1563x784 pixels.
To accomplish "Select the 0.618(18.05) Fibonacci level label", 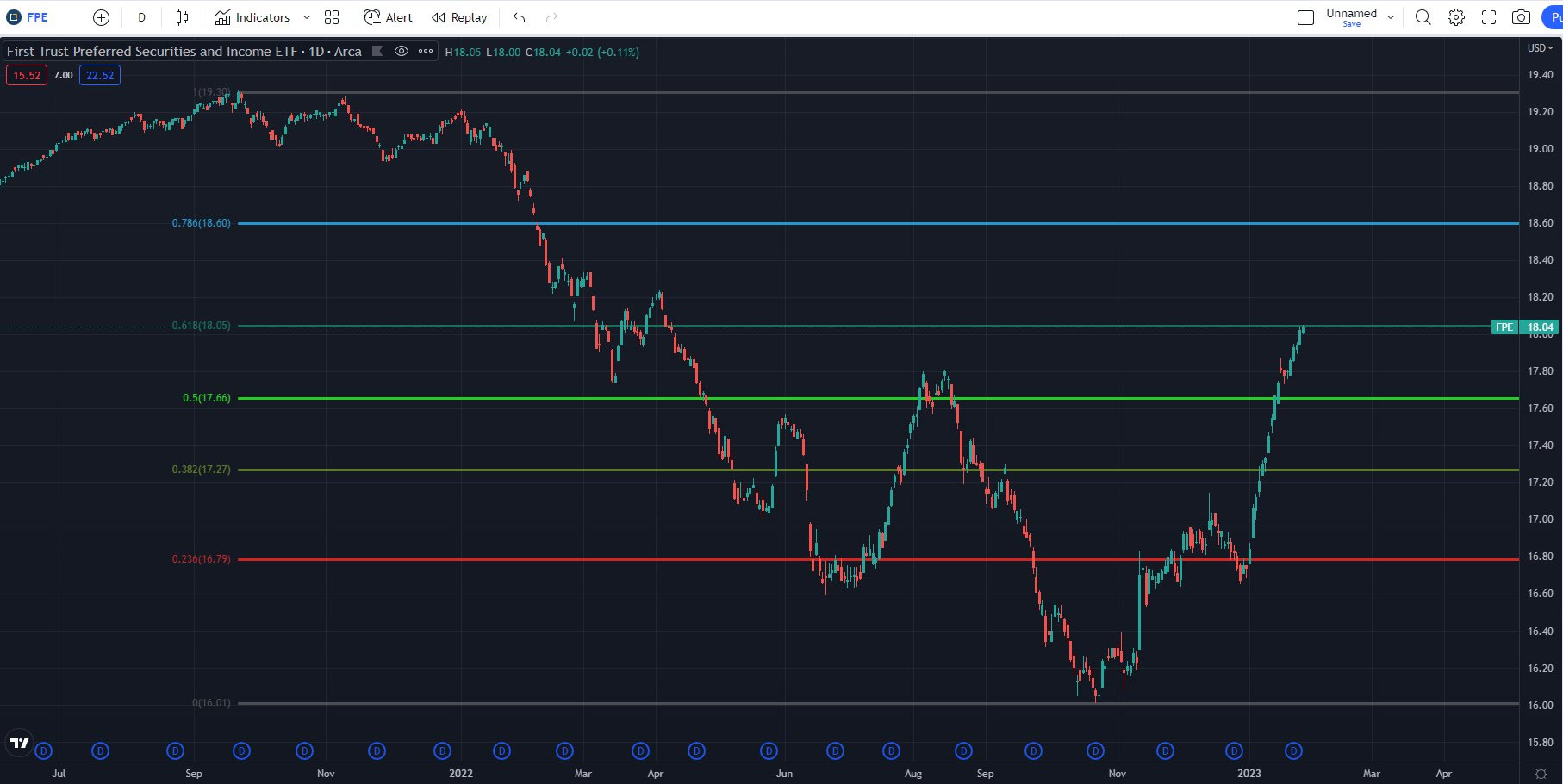I will (201, 326).
